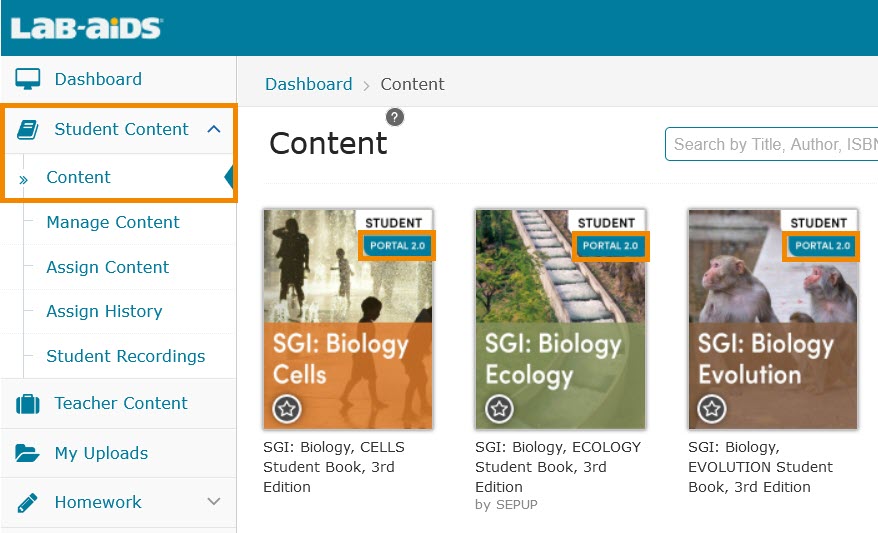Expand the Homework menu chevron
Viewport: 878px width, 533px height.
click(x=213, y=502)
